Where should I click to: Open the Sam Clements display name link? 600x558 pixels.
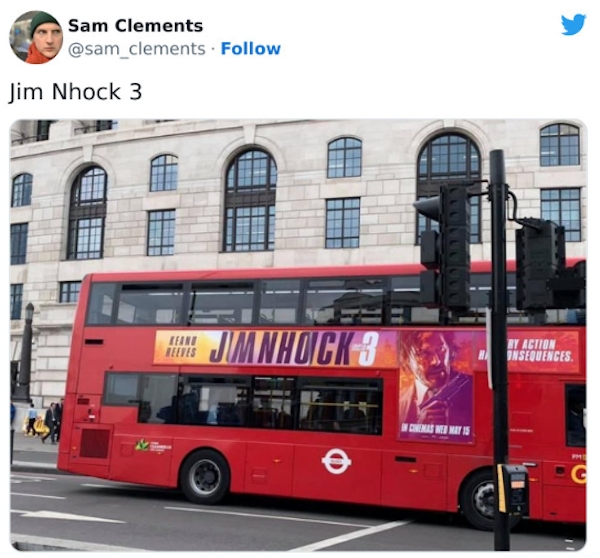(x=135, y=26)
